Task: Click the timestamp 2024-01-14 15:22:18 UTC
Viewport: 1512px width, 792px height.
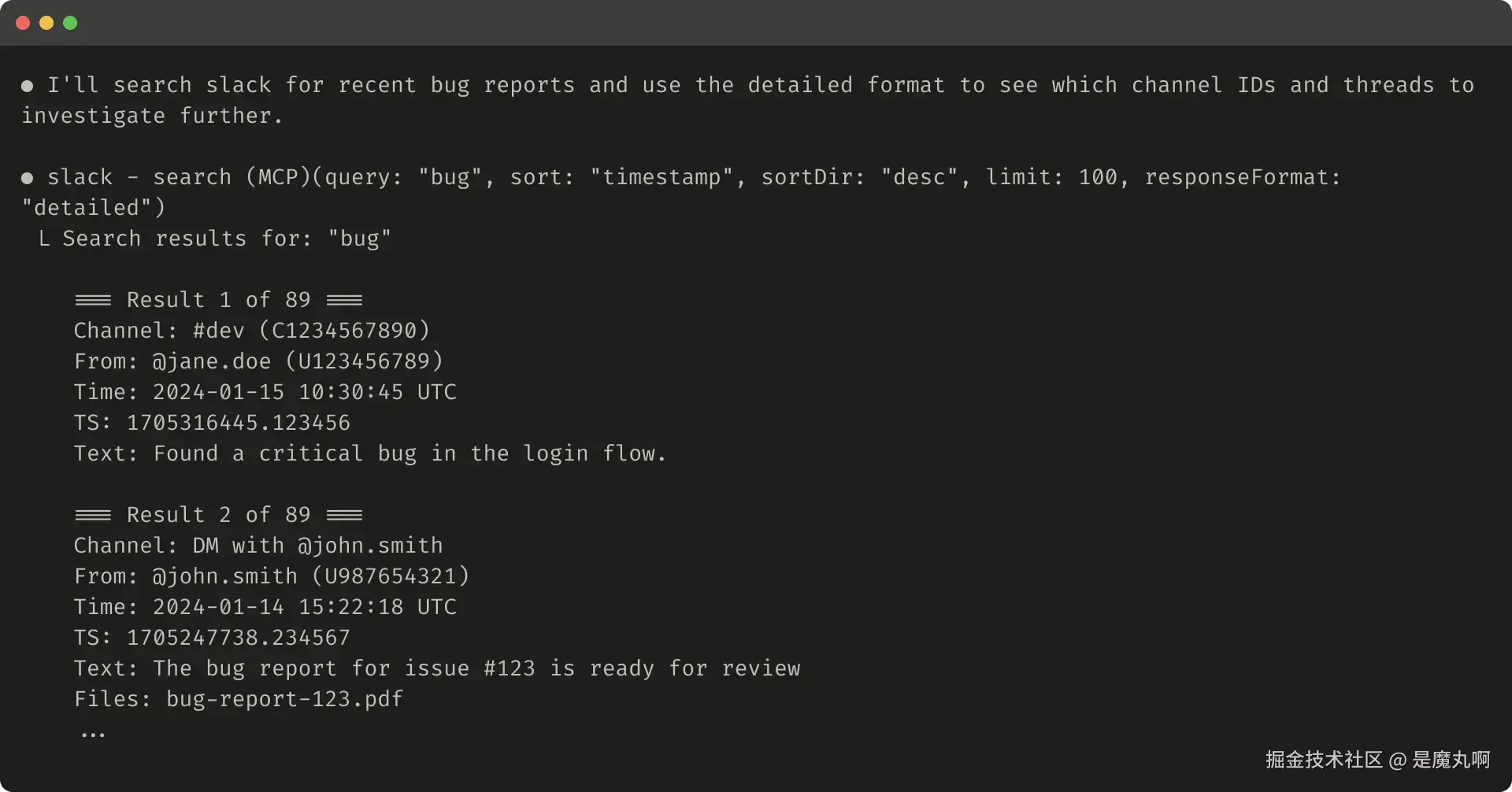Action: click(304, 607)
